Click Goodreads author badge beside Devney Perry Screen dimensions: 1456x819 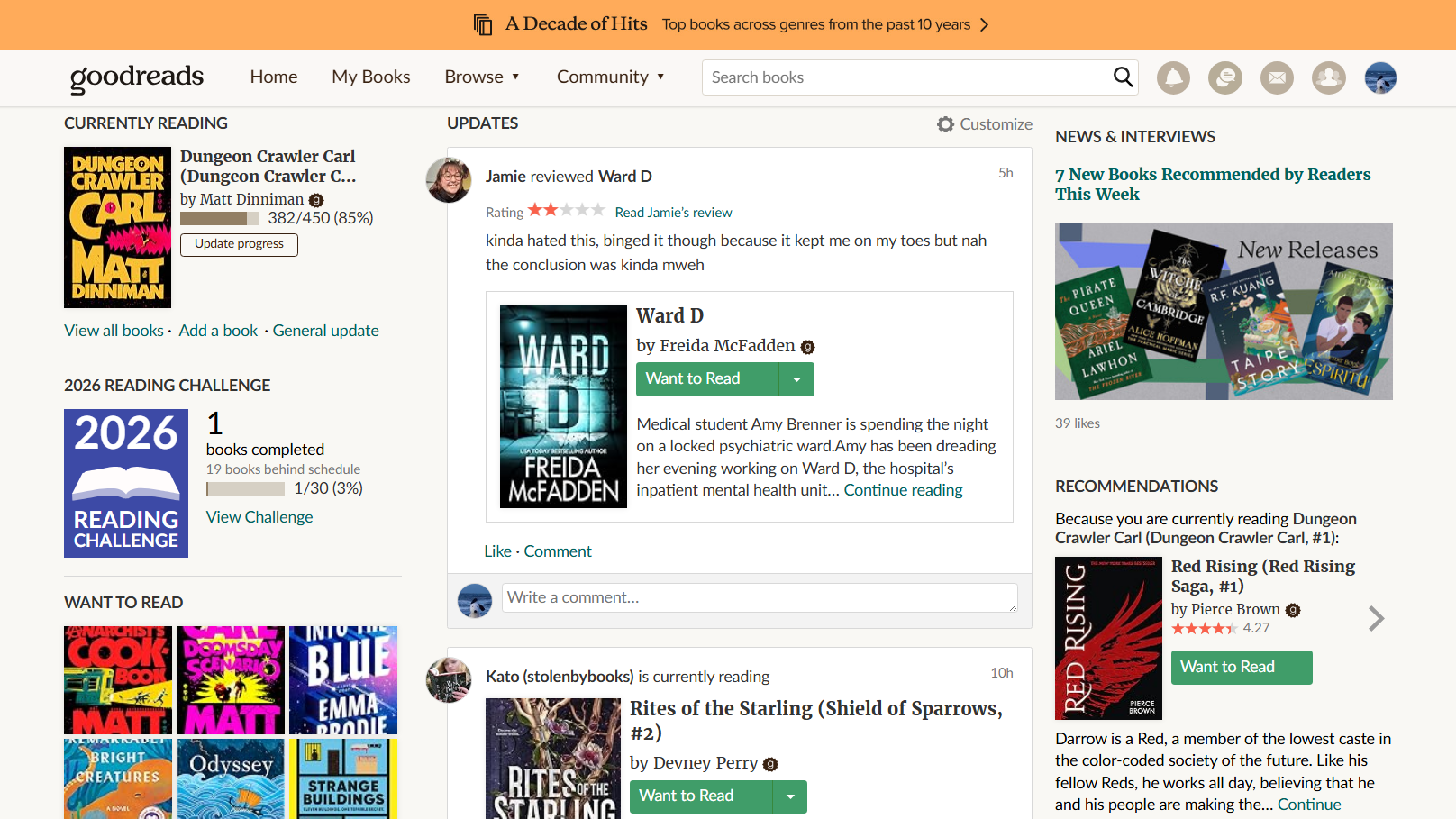pos(770,764)
